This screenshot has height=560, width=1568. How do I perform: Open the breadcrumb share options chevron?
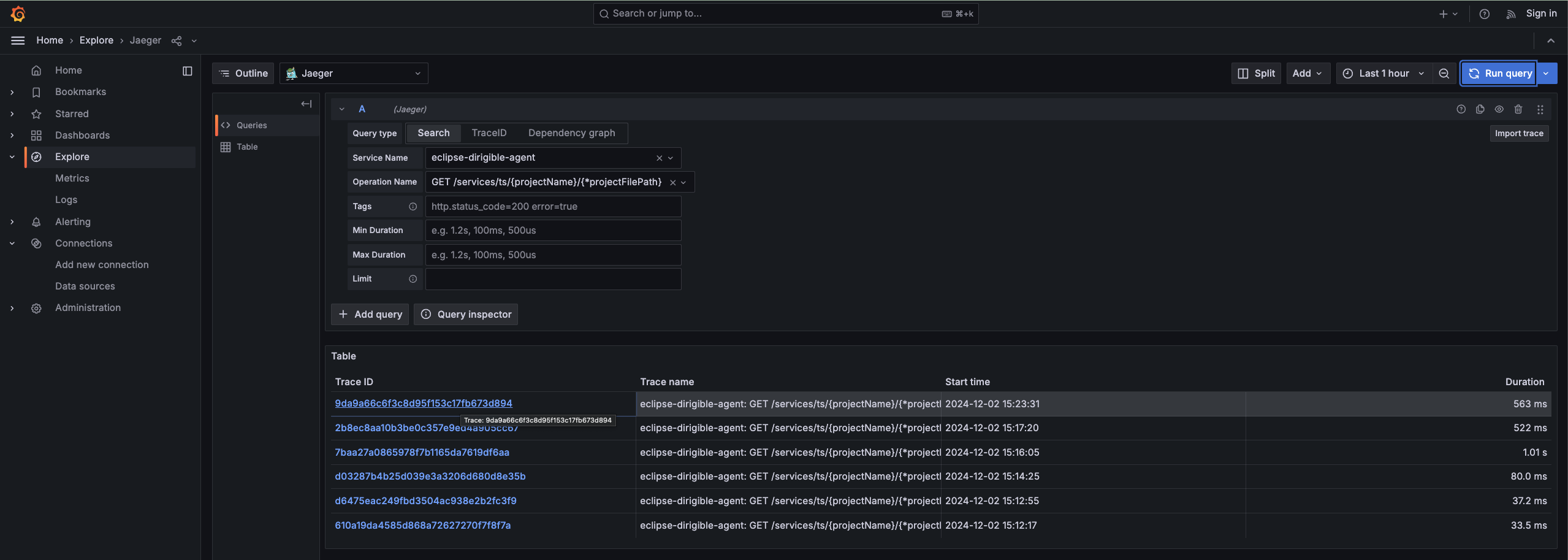194,40
